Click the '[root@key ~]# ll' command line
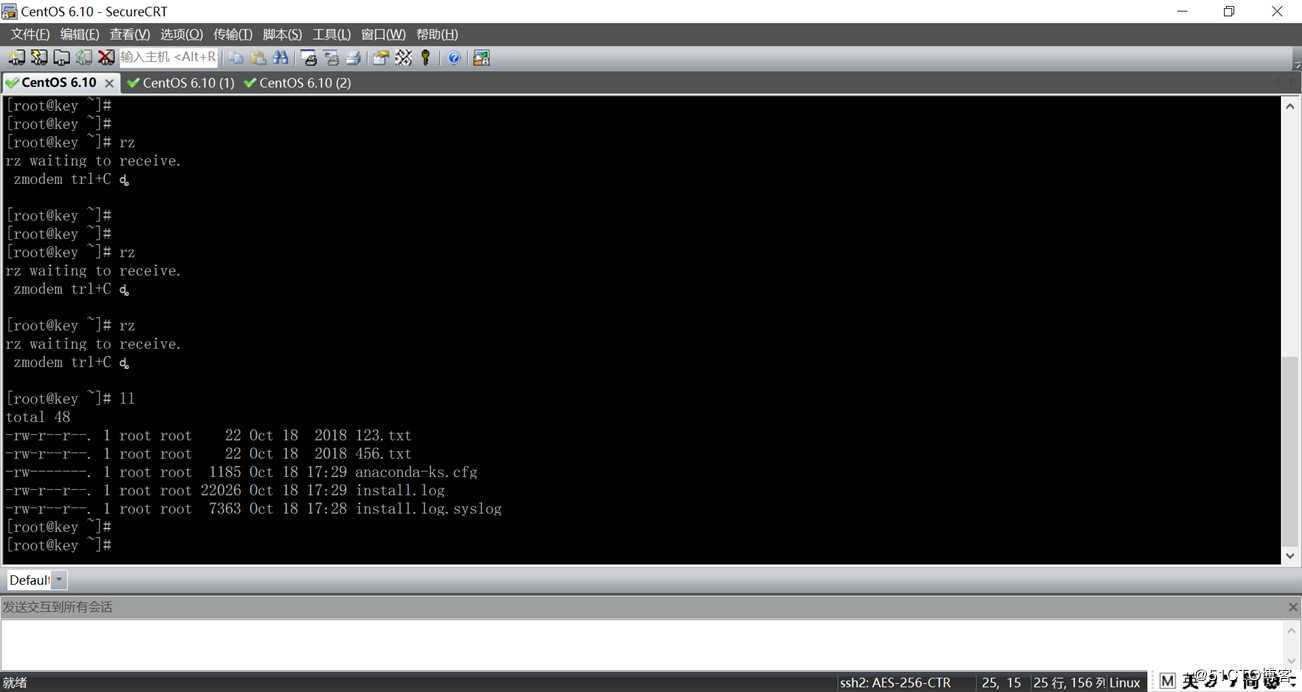 click(70, 399)
